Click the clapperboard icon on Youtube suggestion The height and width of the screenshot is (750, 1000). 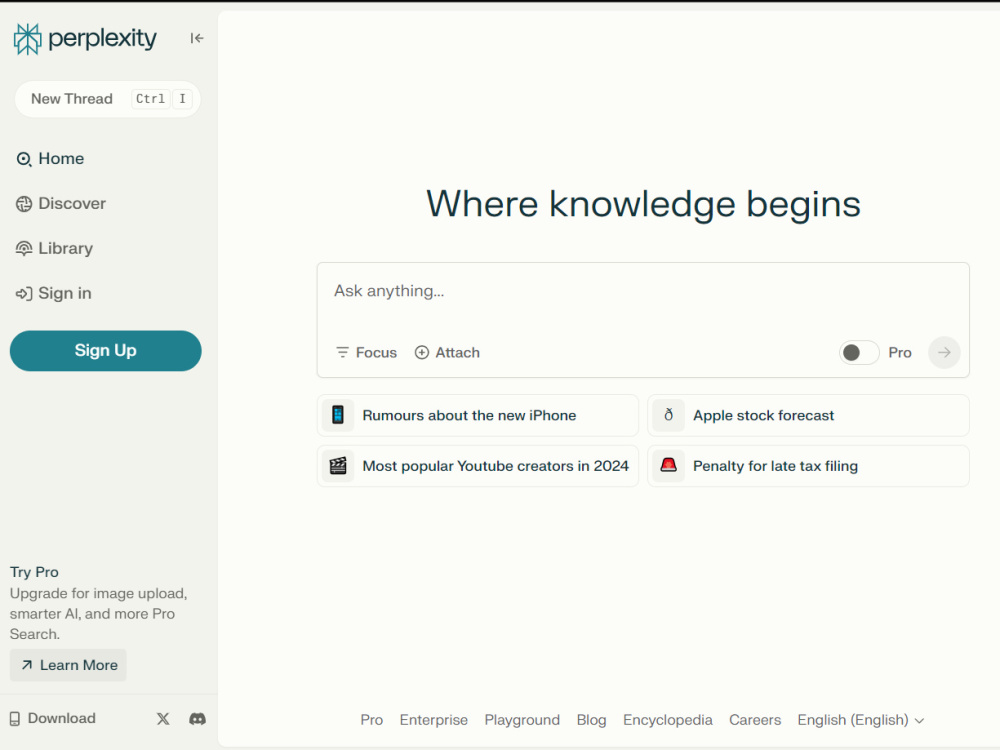(x=338, y=466)
